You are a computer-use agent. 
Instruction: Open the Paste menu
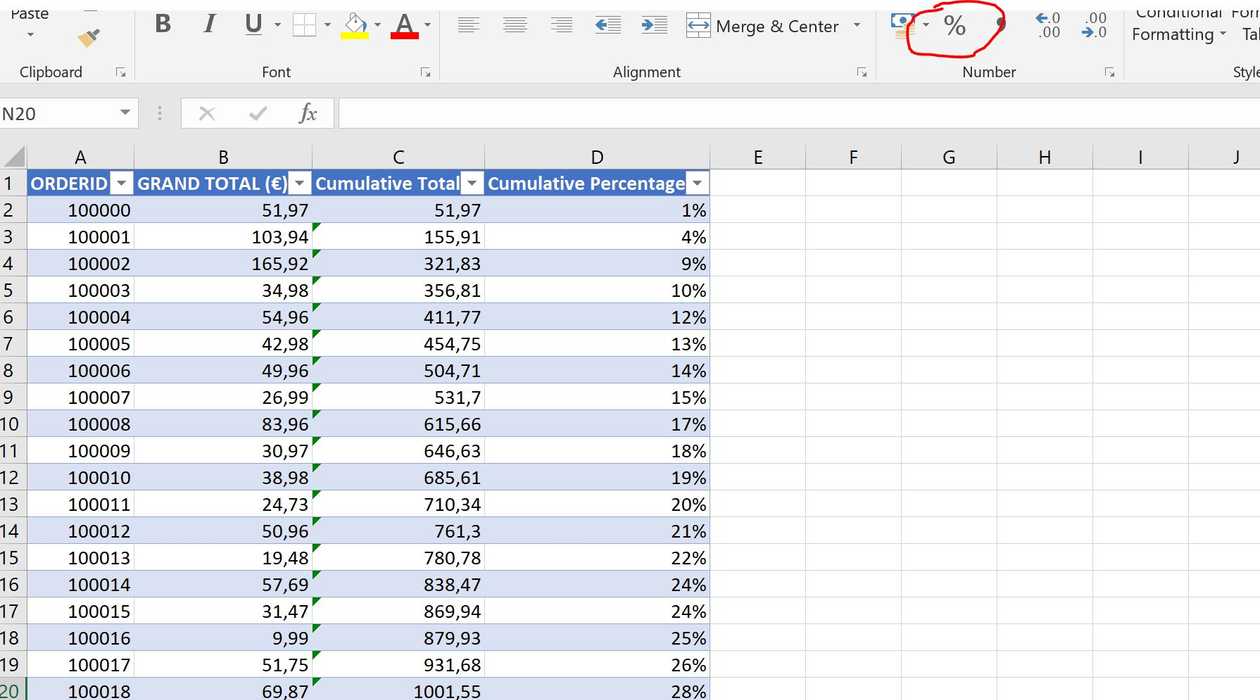point(29,28)
